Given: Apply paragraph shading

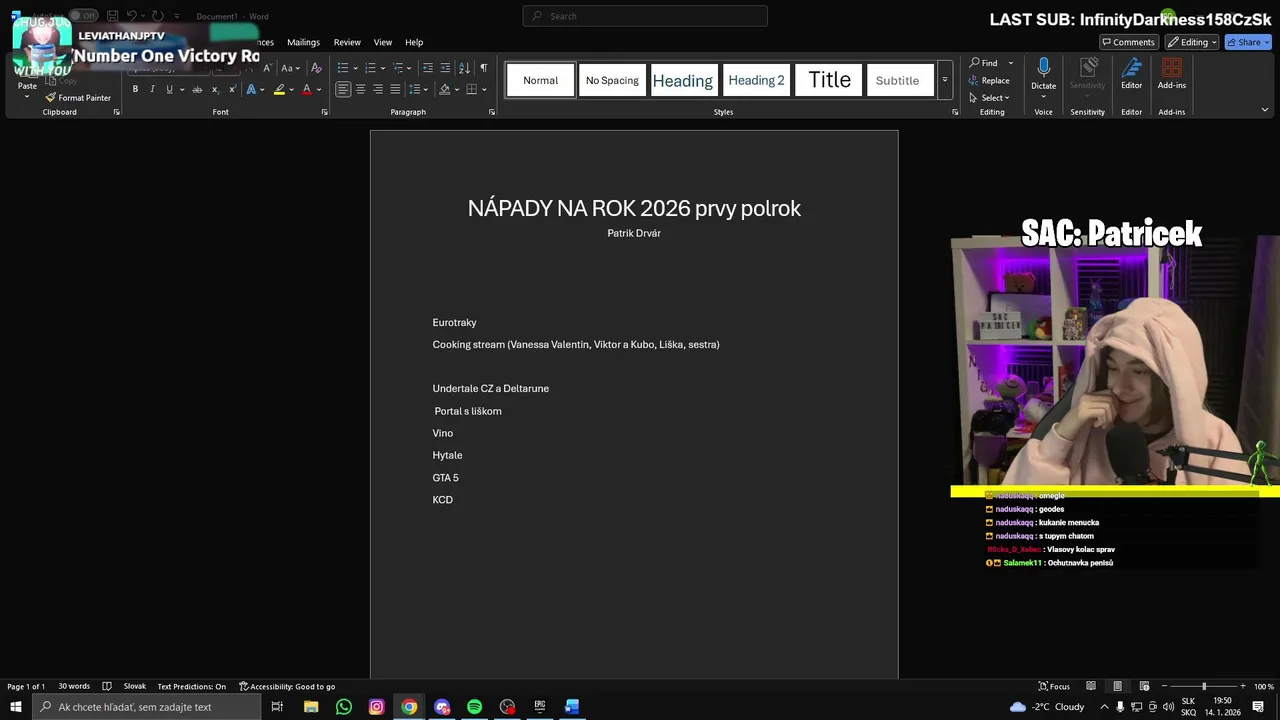Looking at the screenshot, I should coord(444,89).
